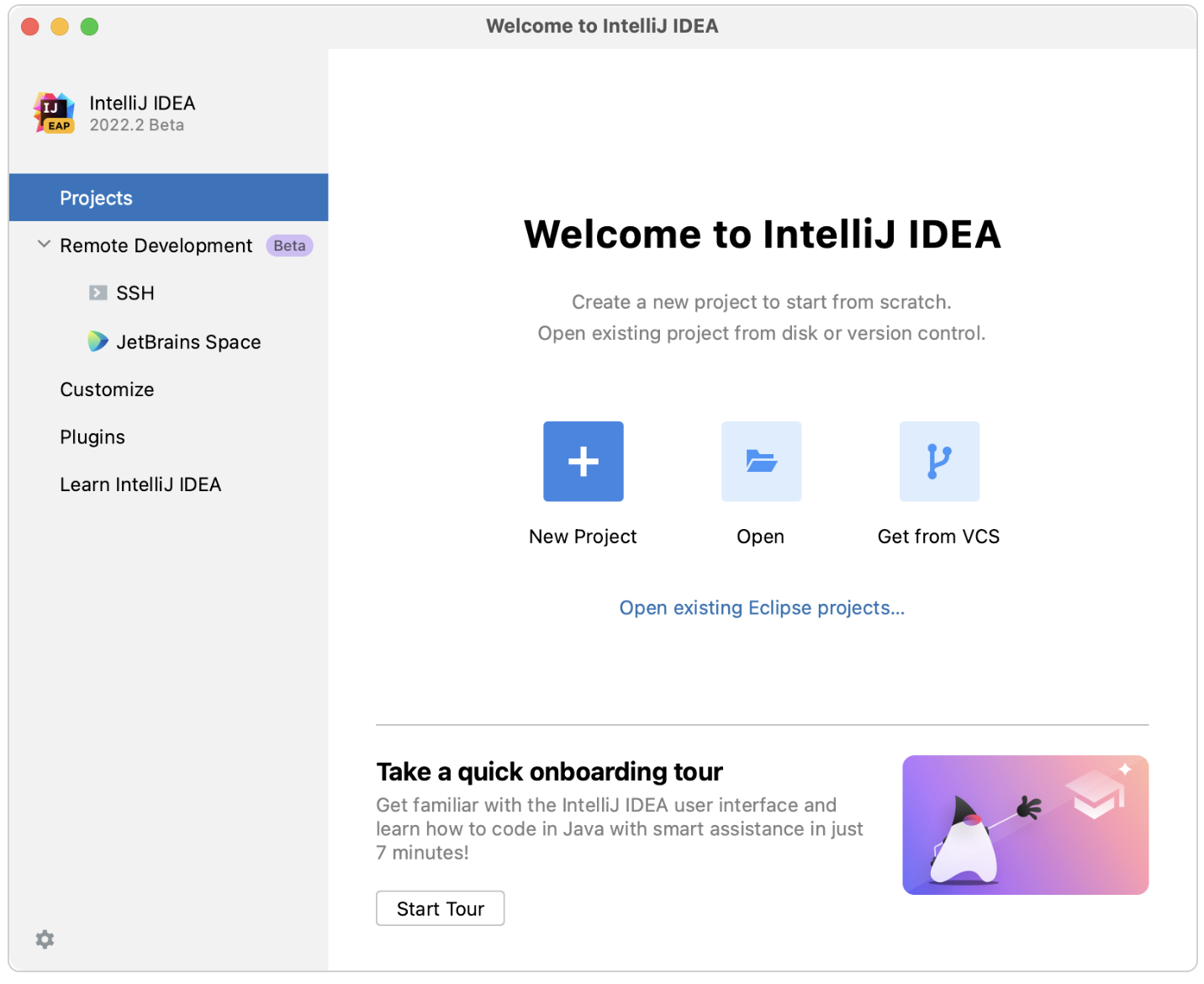1204x984 pixels.
Task: Click the New Project plus icon
Action: click(583, 461)
